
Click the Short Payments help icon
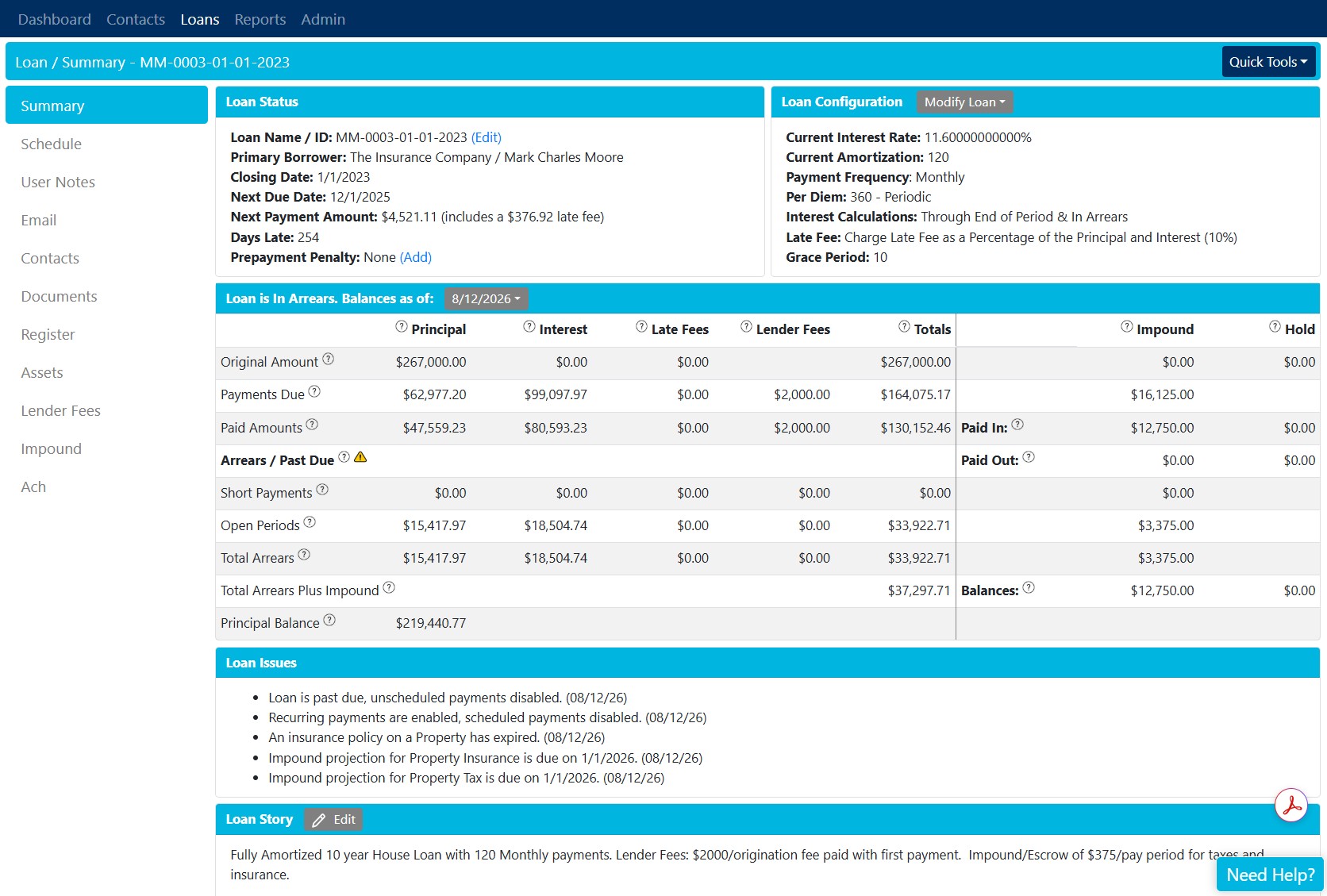(x=322, y=490)
